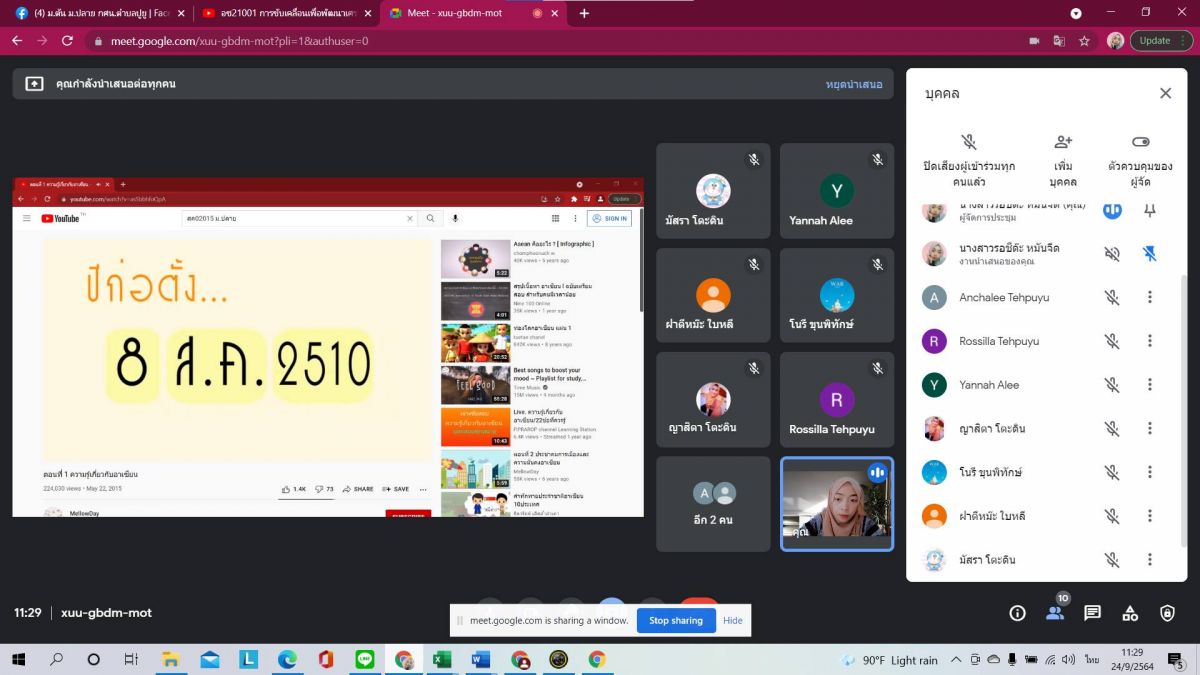Image resolution: width=1200 pixels, height=675 pixels.
Task: Unpin the presentation in people list
Action: pyautogui.click(x=1150, y=254)
